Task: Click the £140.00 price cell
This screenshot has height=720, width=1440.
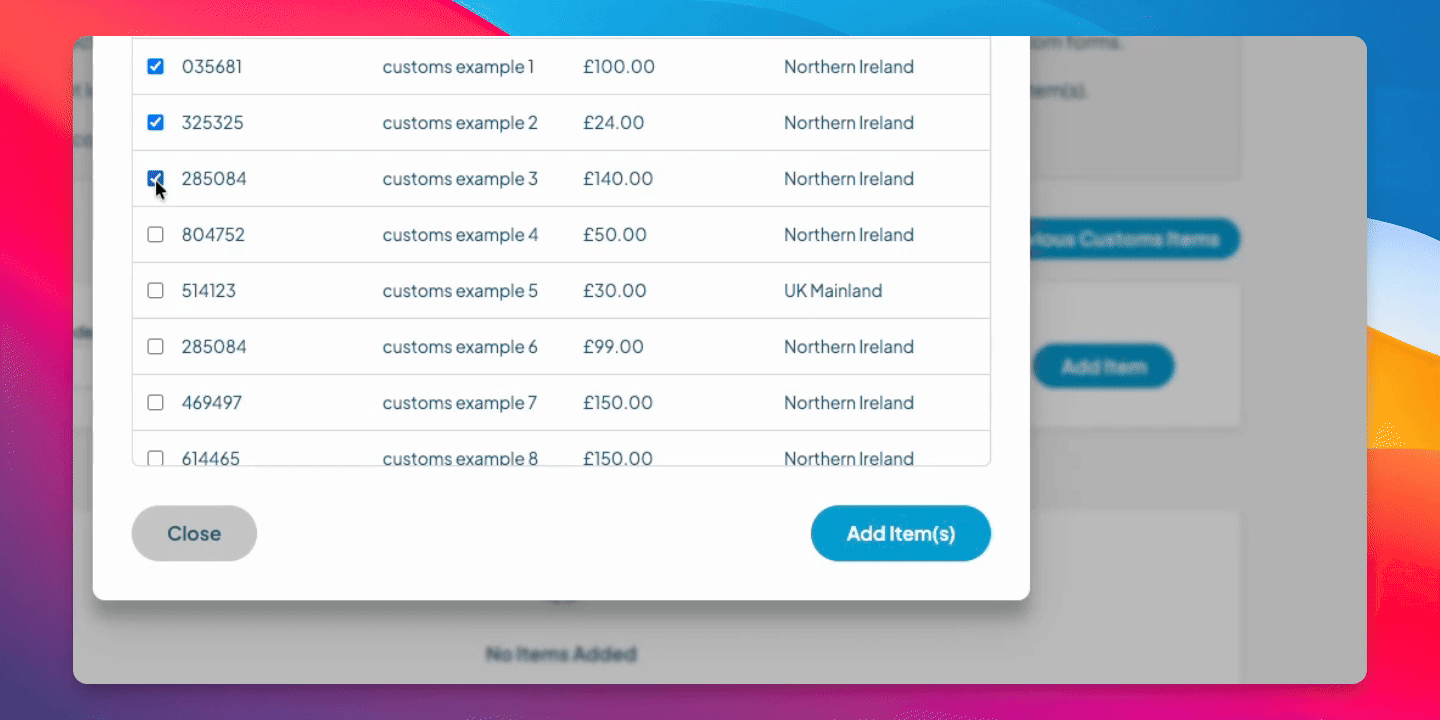Action: (618, 179)
